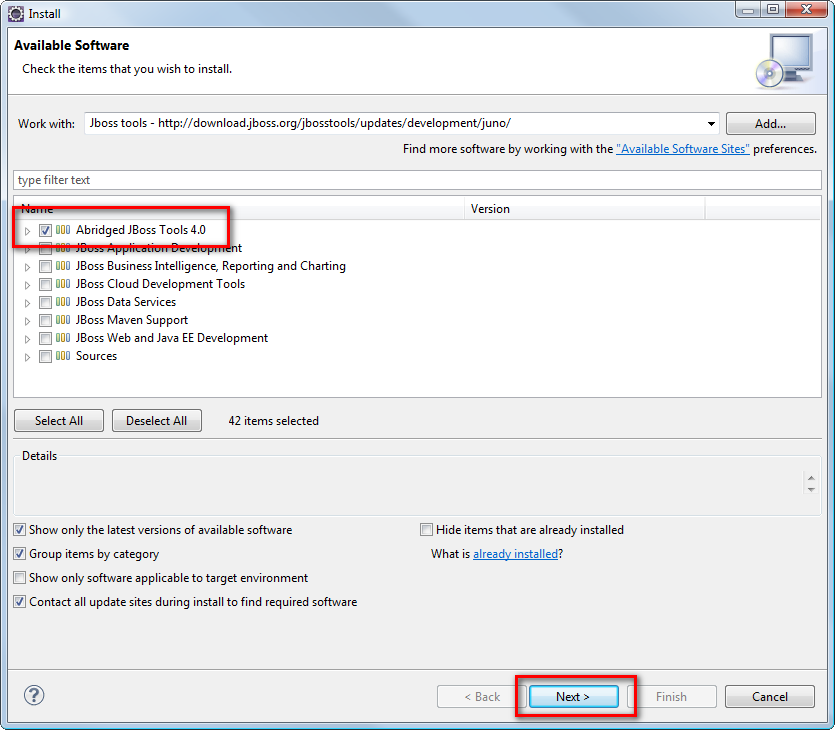
Task: Click the JBoss Maven Support category icon
Action: [x=63, y=320]
